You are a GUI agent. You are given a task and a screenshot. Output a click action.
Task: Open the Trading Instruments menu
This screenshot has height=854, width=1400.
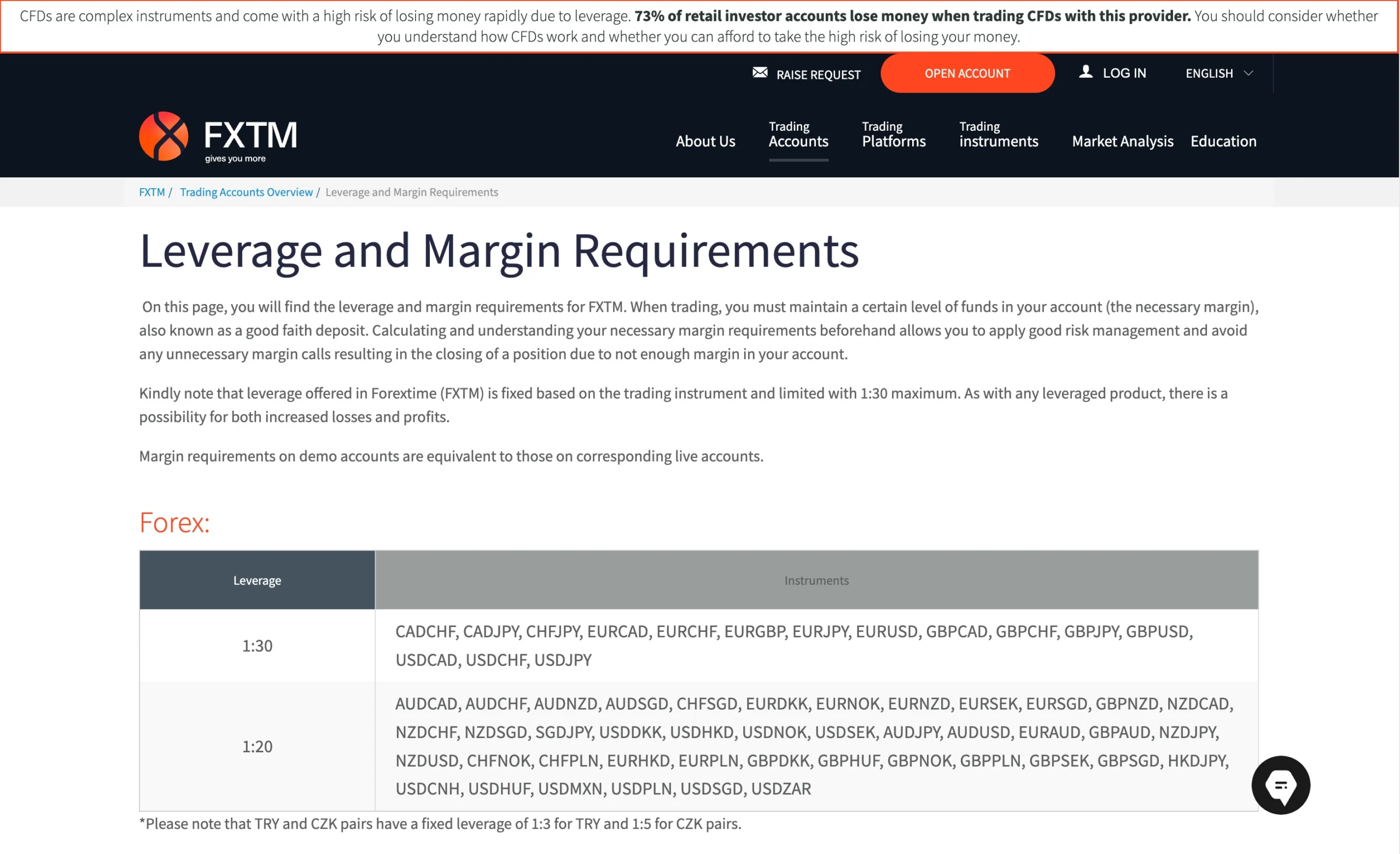[998, 135]
